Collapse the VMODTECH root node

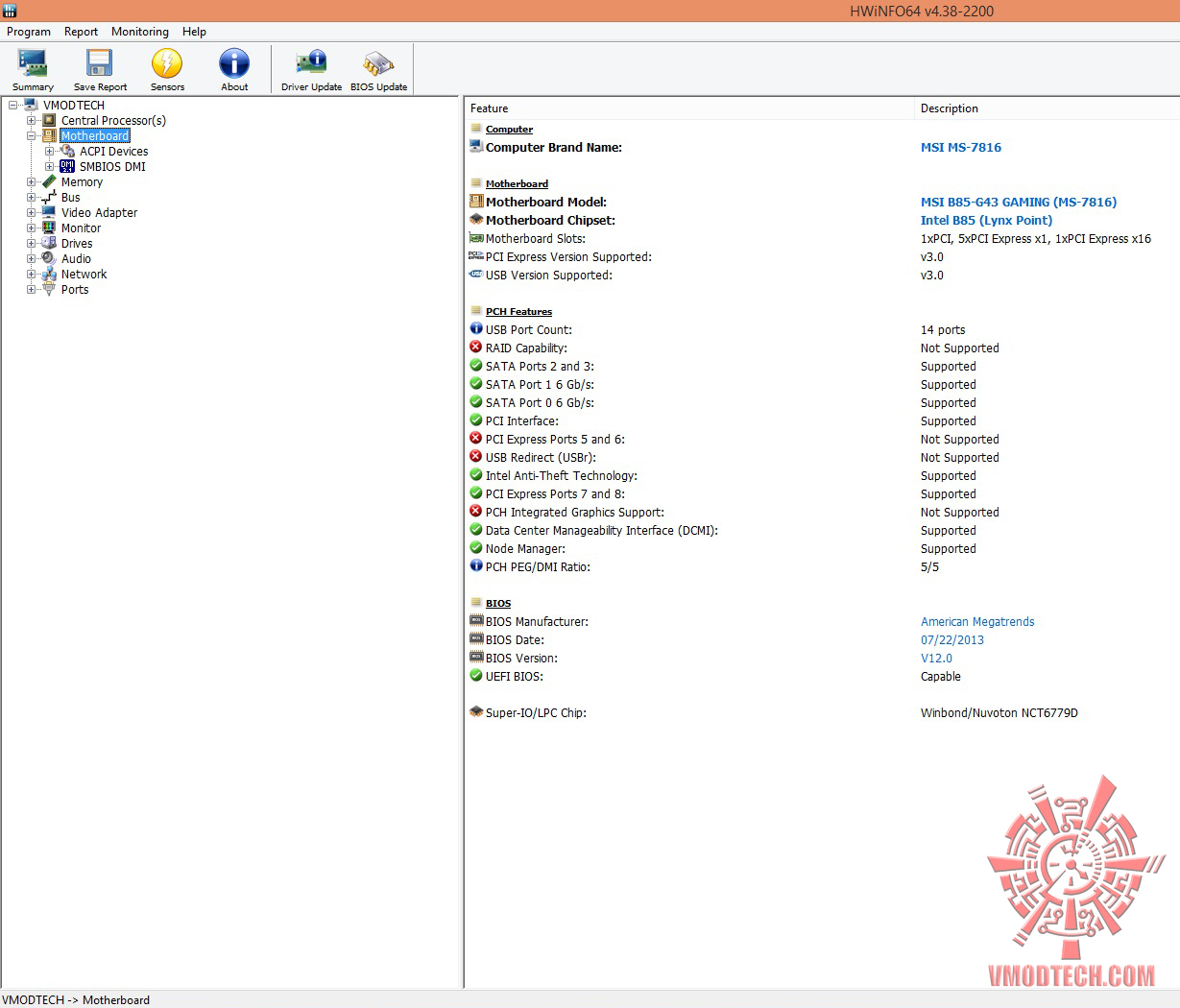(x=12, y=106)
